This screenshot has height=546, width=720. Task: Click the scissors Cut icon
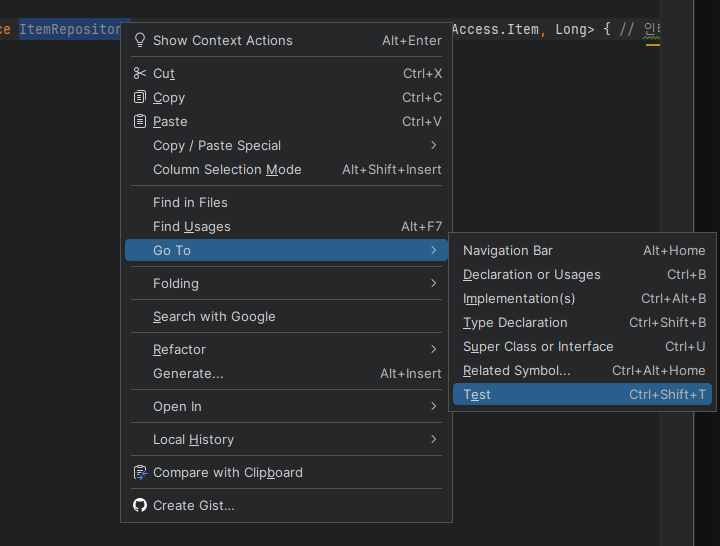coord(140,73)
